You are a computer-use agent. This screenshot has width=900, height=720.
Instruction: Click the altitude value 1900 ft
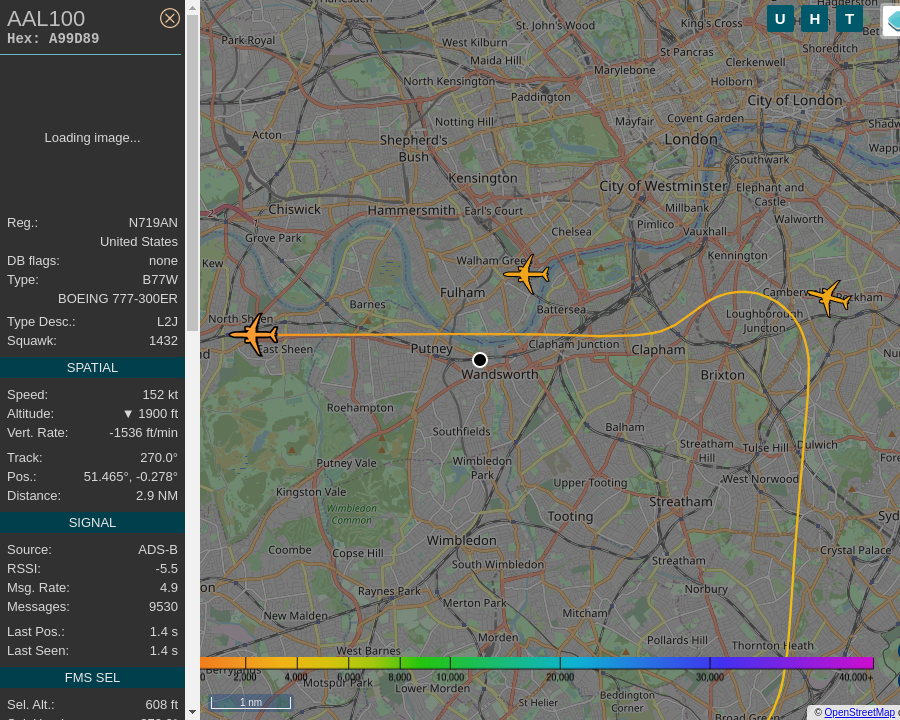point(151,413)
